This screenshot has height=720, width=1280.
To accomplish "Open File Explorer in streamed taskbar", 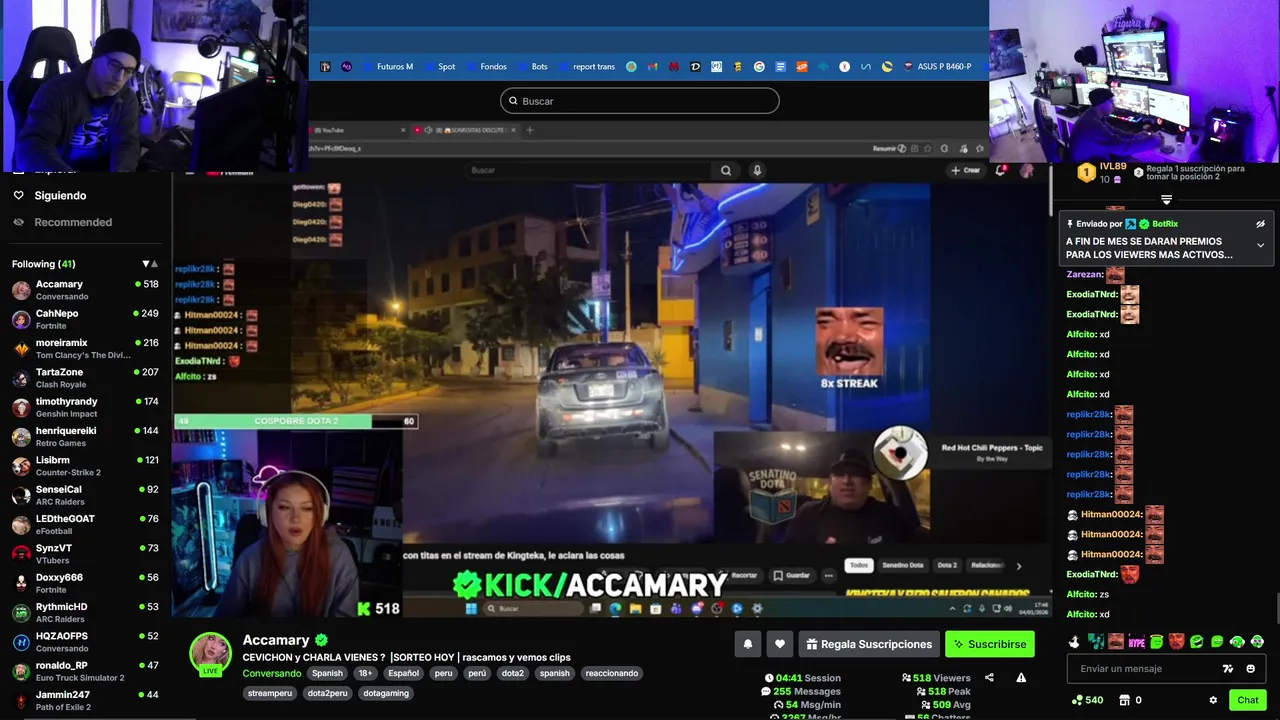I will tap(635, 608).
